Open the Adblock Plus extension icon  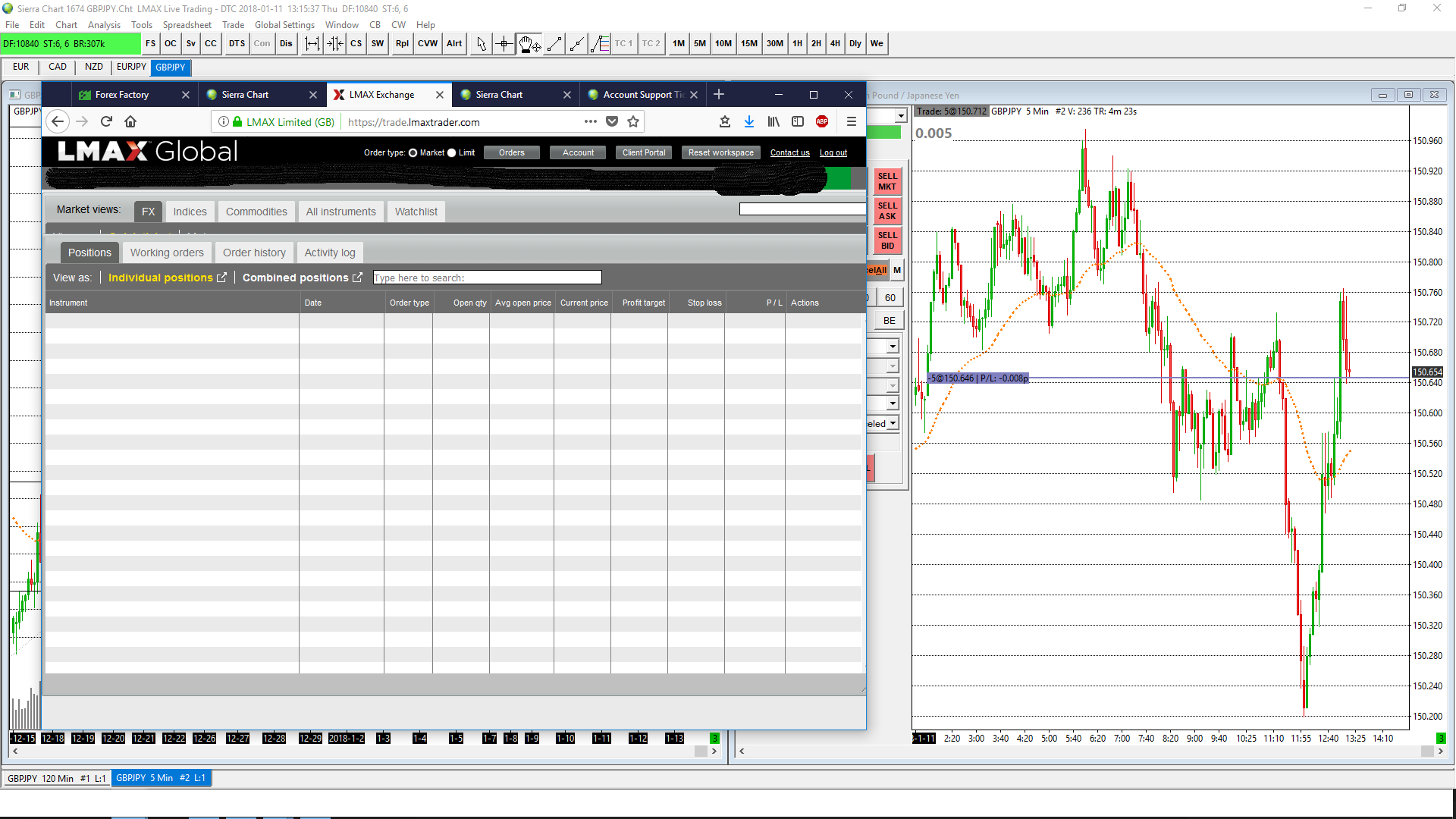821,121
